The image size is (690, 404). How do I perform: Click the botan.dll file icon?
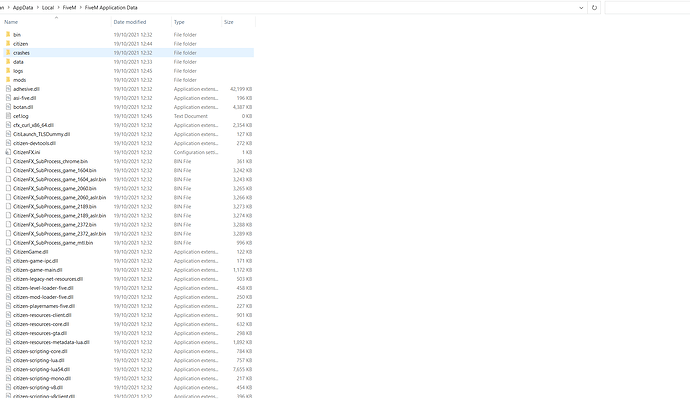point(8,107)
